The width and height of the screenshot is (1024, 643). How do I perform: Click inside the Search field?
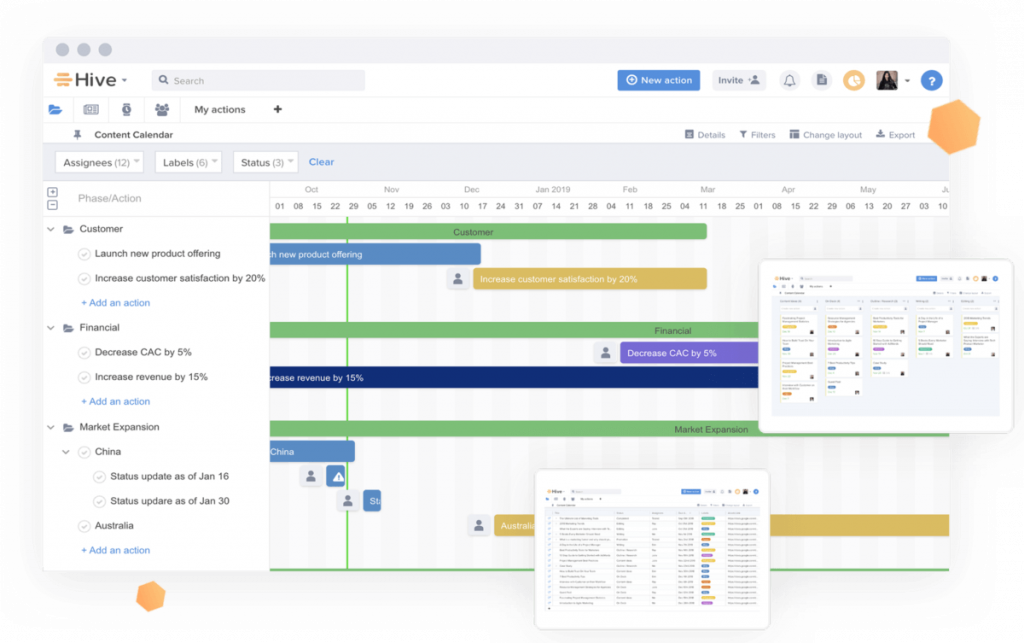258,80
